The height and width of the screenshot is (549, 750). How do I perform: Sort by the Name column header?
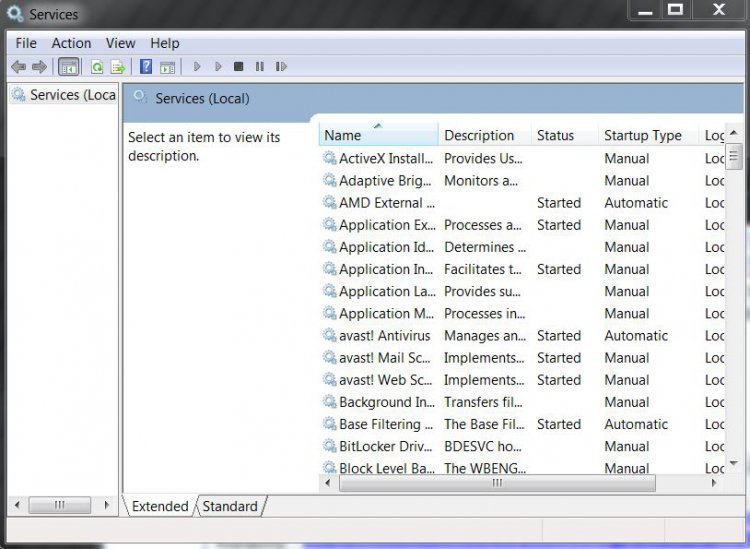(x=378, y=135)
